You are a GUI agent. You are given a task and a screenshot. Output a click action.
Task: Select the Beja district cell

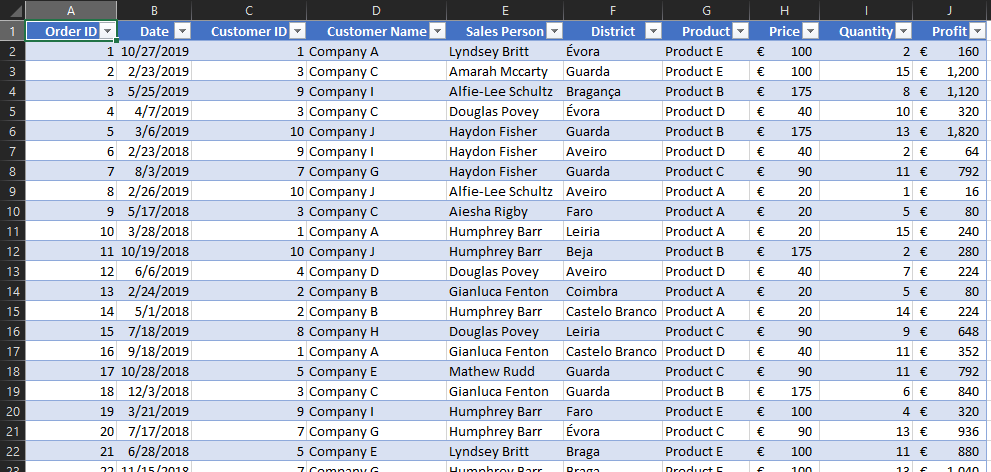[613, 251]
